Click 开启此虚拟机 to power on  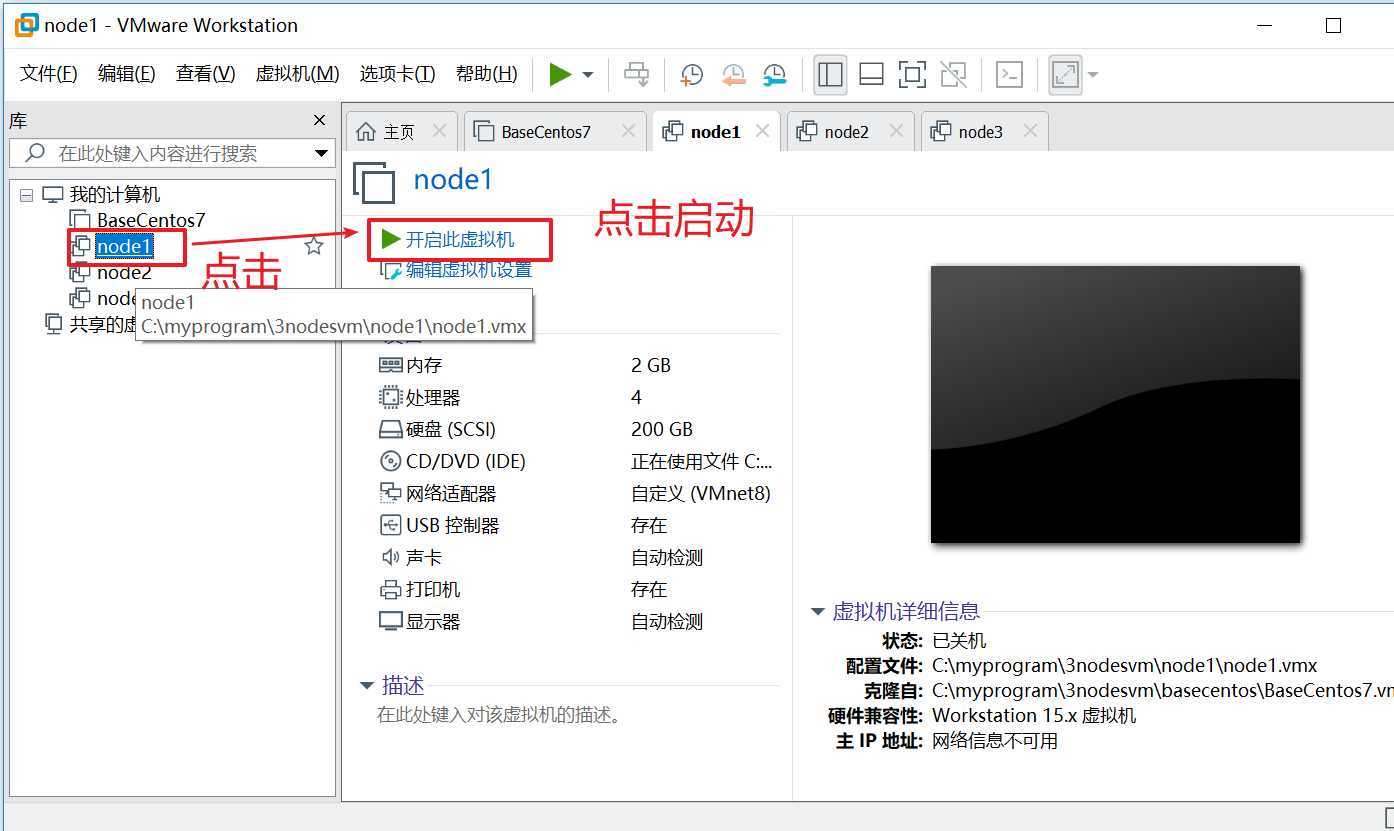tap(460, 240)
